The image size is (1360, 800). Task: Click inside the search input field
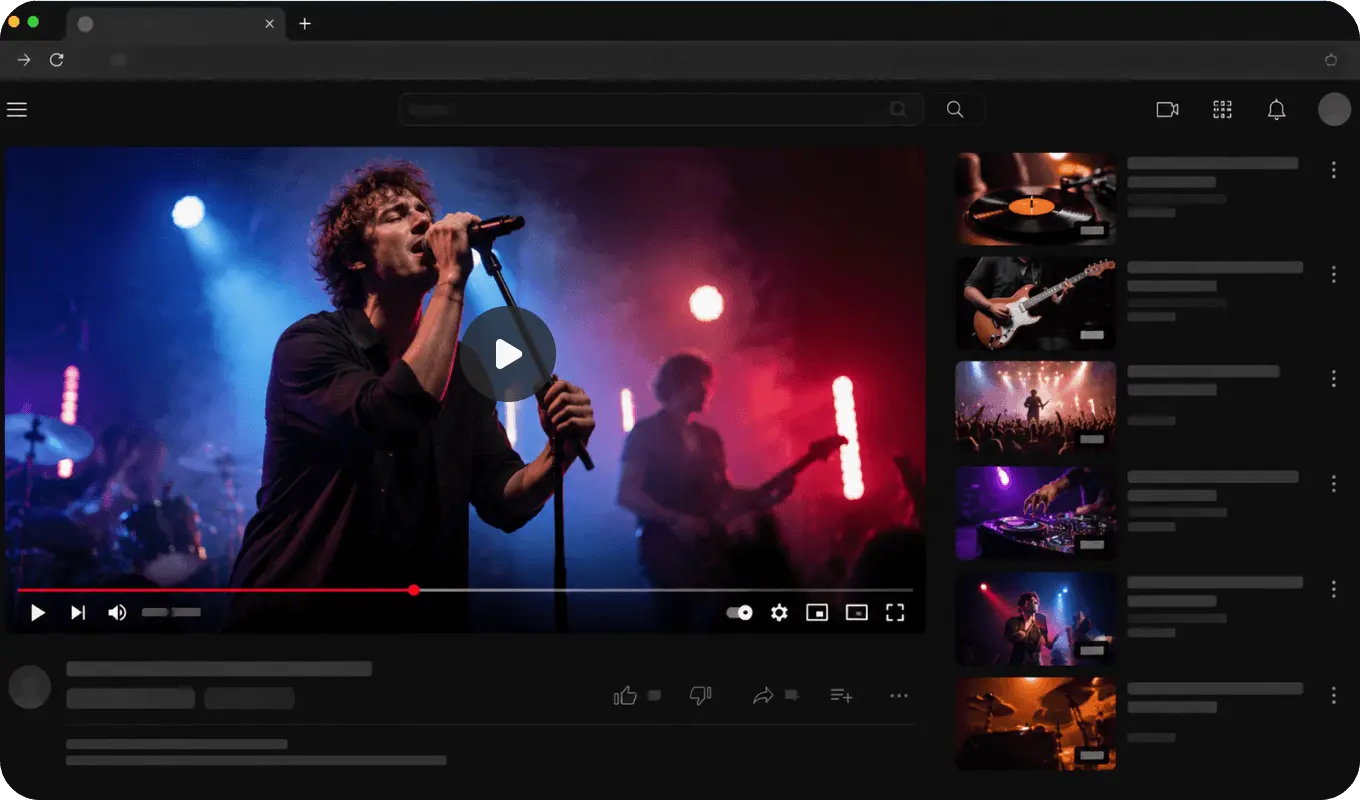(660, 110)
